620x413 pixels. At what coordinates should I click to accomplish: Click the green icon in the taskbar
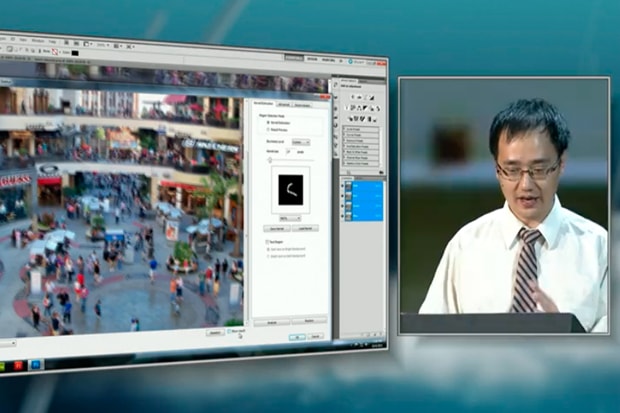pos(2,366)
